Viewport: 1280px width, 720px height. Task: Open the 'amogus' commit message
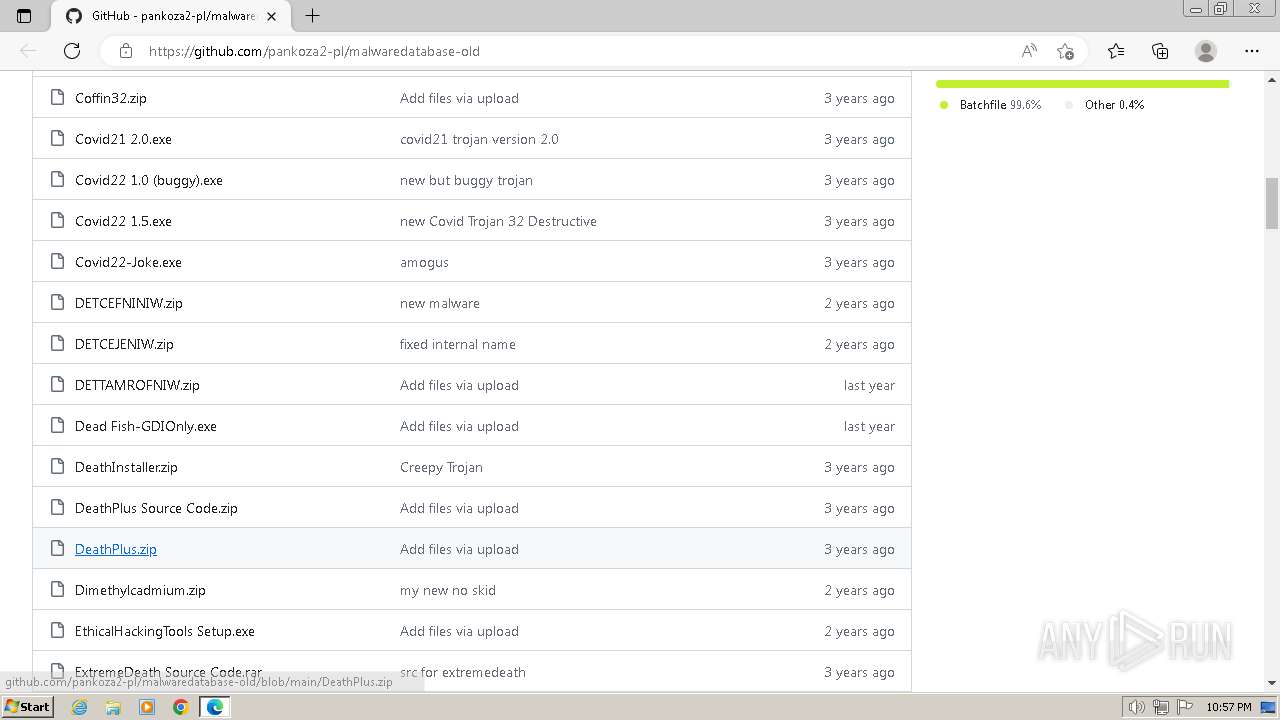pos(424,262)
